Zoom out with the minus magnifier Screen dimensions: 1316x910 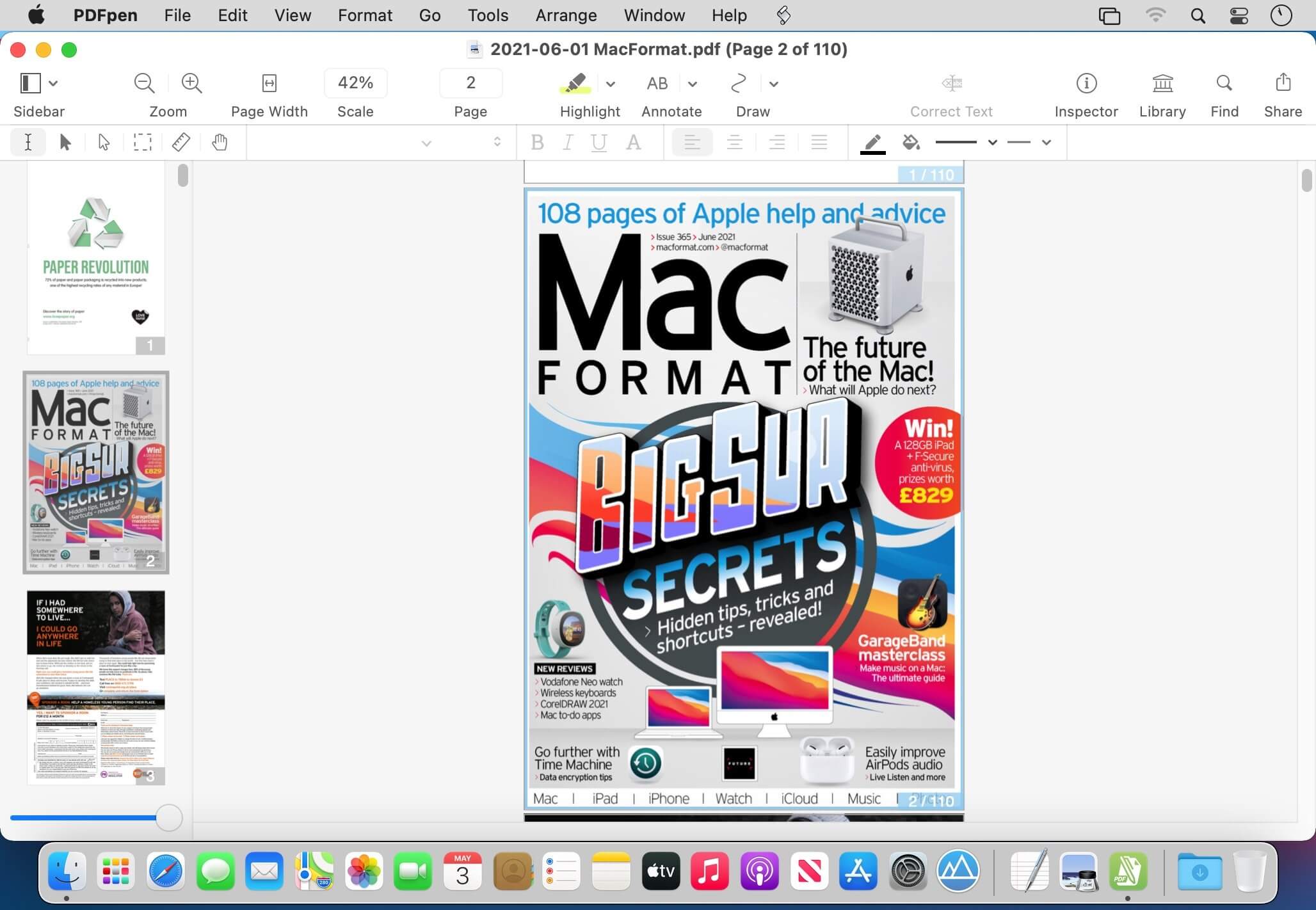[x=144, y=83]
